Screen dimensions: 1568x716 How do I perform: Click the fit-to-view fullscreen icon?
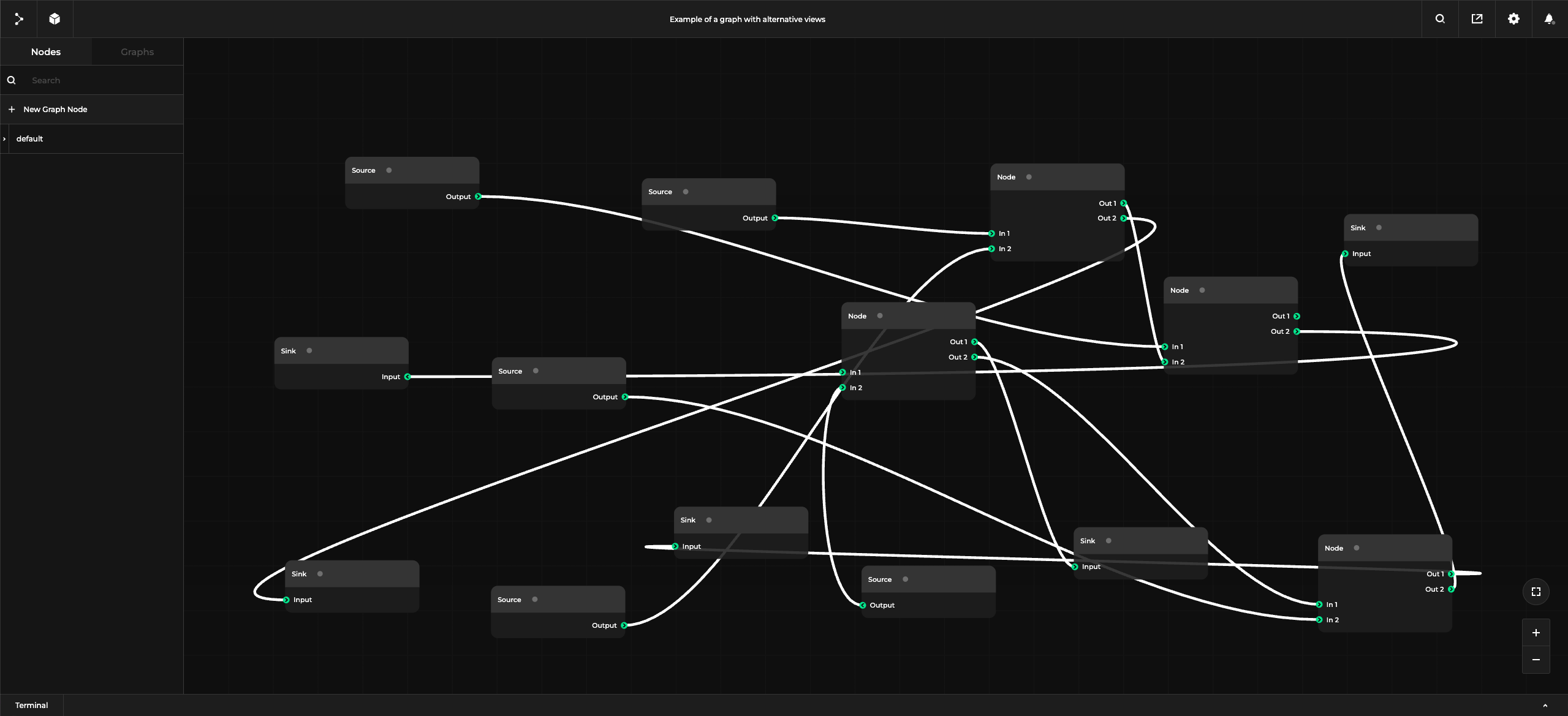click(1536, 592)
